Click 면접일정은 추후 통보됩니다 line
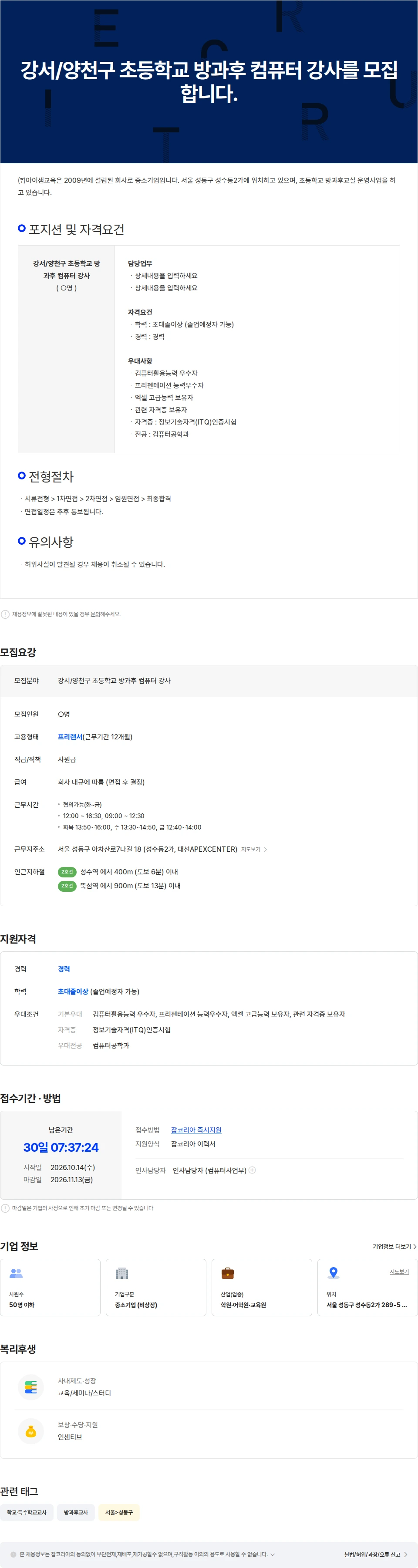The width and height of the screenshot is (418, 1568). (x=64, y=511)
